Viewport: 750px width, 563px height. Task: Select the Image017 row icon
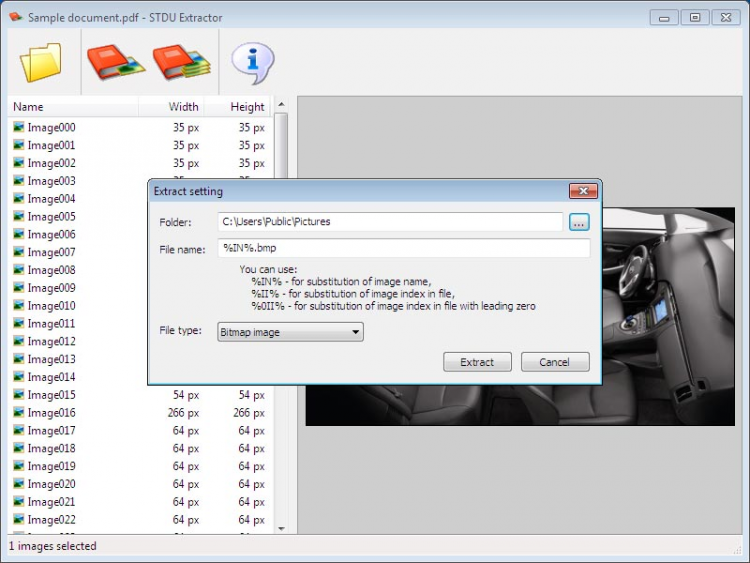[x=19, y=431]
